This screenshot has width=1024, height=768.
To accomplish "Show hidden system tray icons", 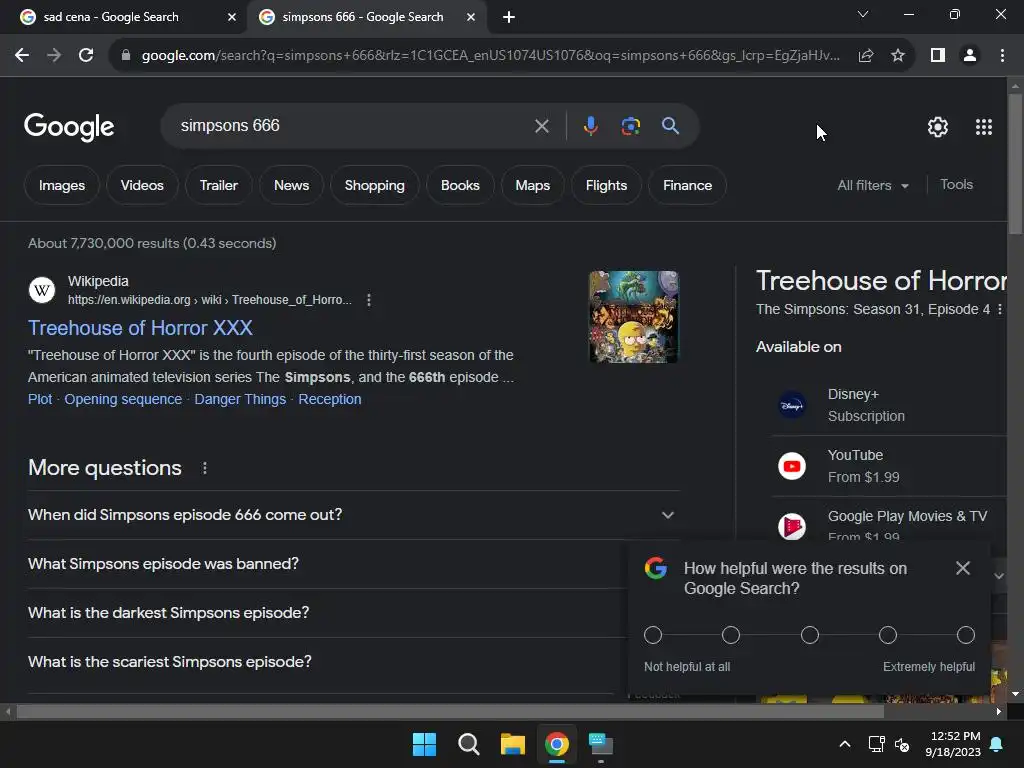I will 844,744.
